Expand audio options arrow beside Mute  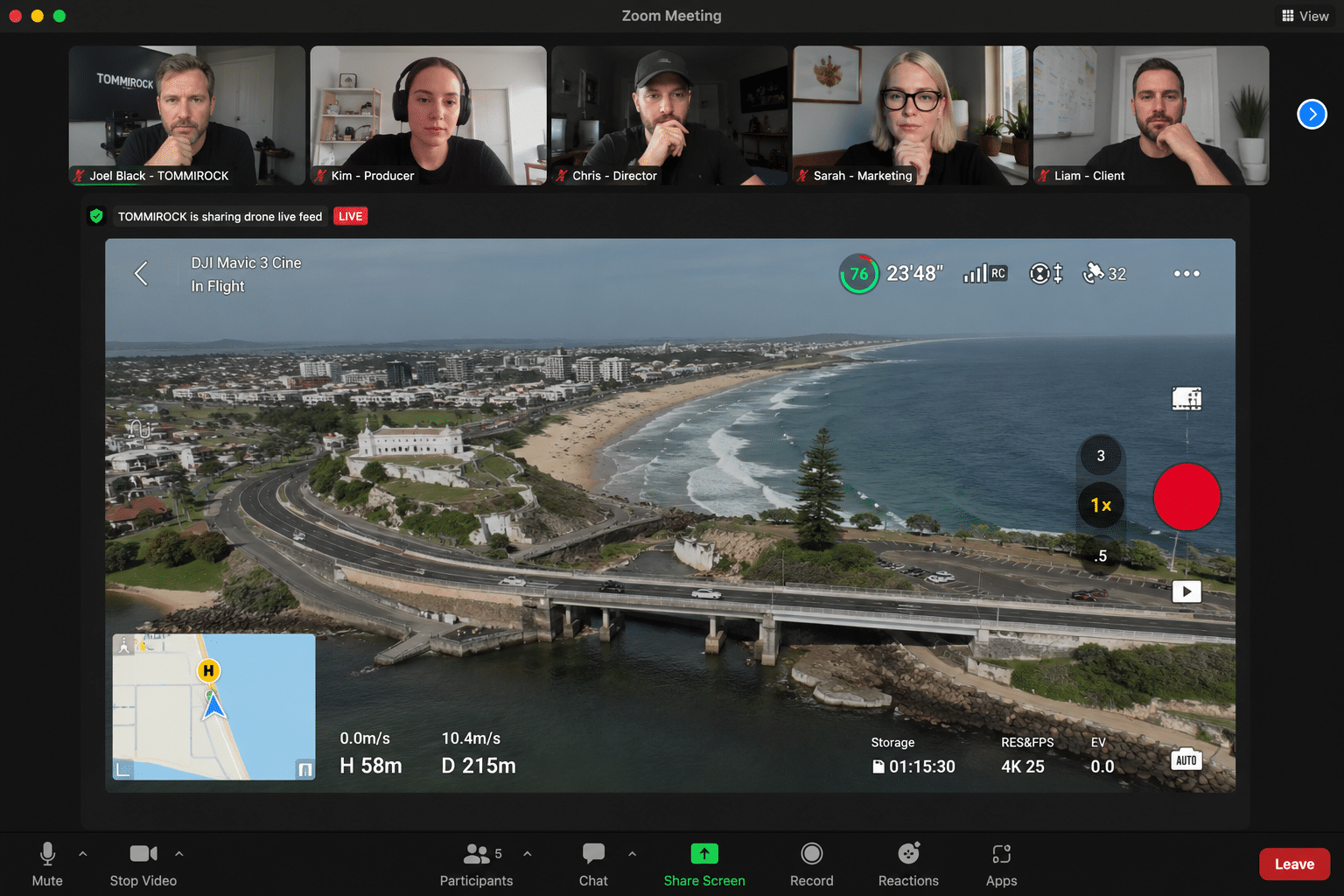point(83,853)
